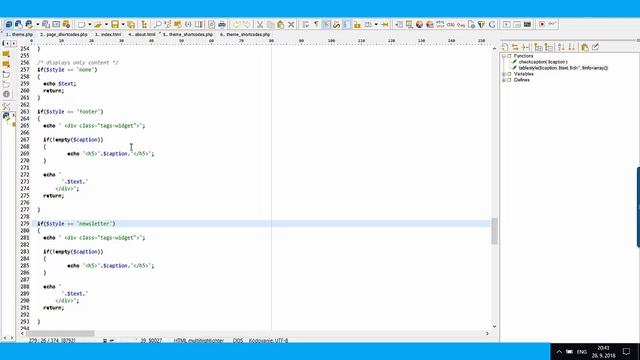Click the battery icon in system tray
The width and height of the screenshot is (640, 360).
[x=569, y=352]
